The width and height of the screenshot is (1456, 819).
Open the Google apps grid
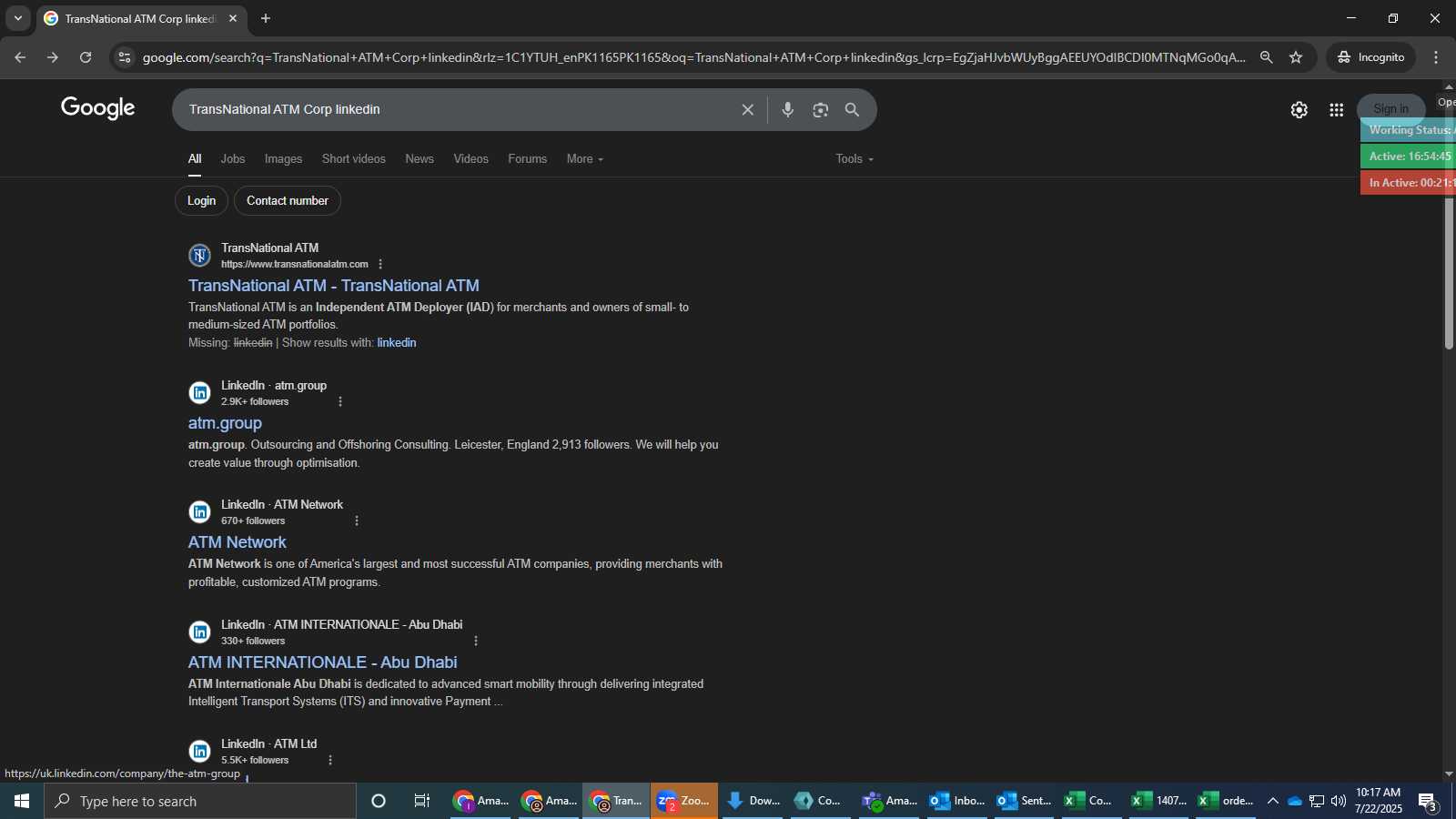pos(1336,109)
